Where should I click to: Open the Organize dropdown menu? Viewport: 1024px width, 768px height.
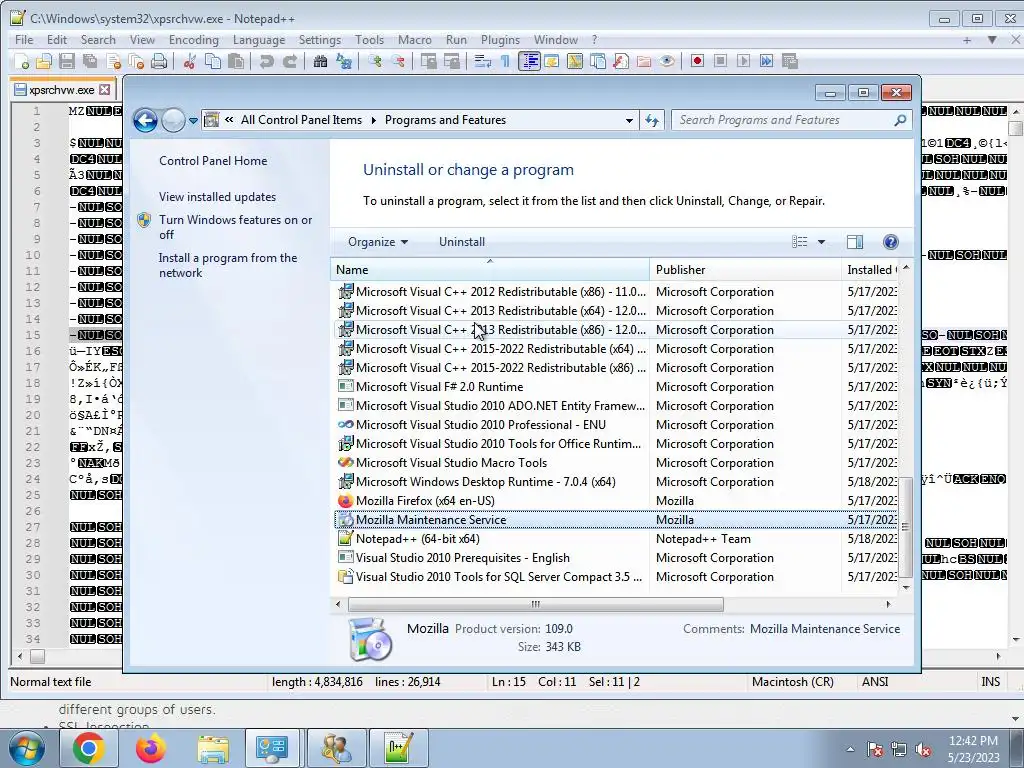pyautogui.click(x=377, y=242)
